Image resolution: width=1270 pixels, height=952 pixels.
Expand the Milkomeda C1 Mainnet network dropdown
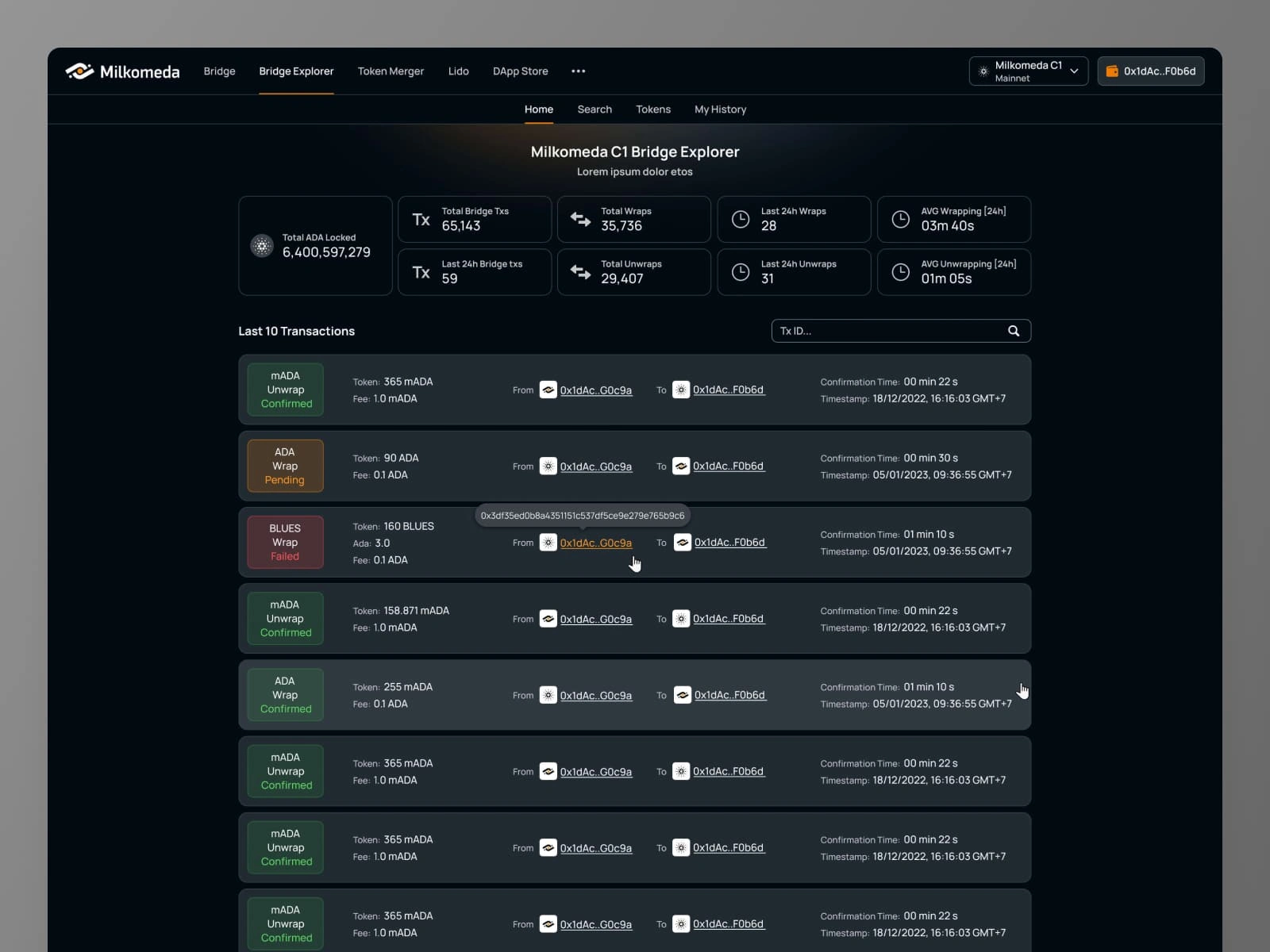coord(1028,71)
